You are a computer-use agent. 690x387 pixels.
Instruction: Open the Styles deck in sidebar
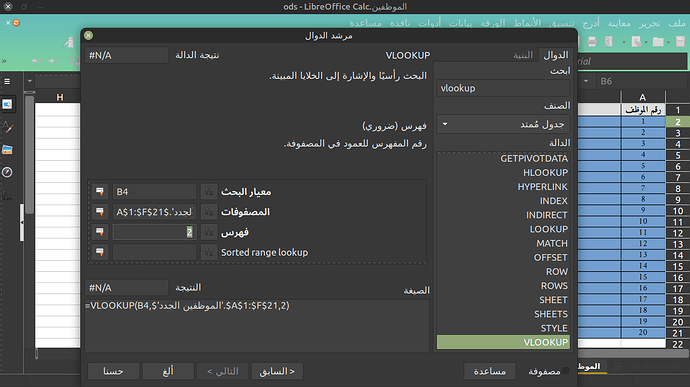(7, 127)
